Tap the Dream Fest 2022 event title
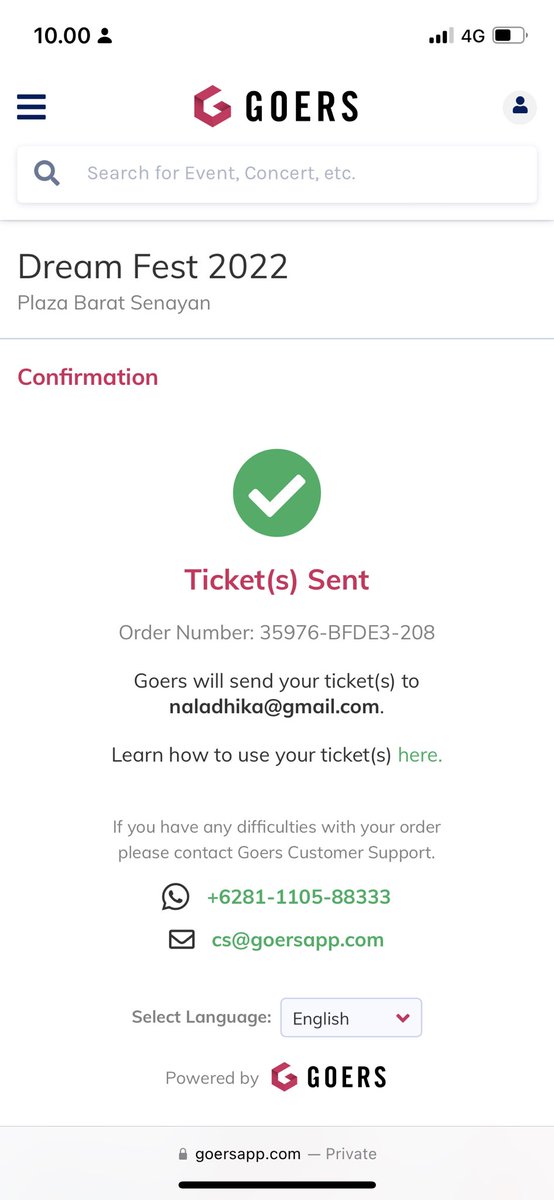This screenshot has width=554, height=1200. pyautogui.click(x=153, y=266)
